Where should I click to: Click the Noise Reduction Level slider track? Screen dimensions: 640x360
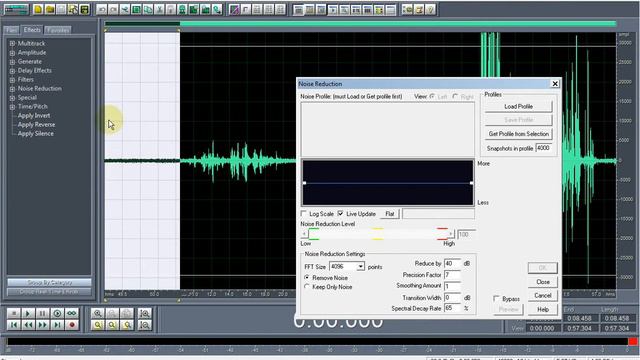coord(378,234)
